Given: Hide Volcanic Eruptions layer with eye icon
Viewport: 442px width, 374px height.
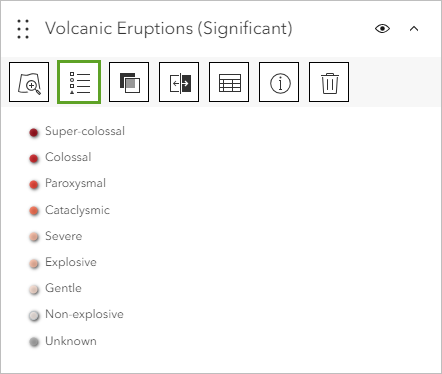Looking at the screenshot, I should pos(382,29).
